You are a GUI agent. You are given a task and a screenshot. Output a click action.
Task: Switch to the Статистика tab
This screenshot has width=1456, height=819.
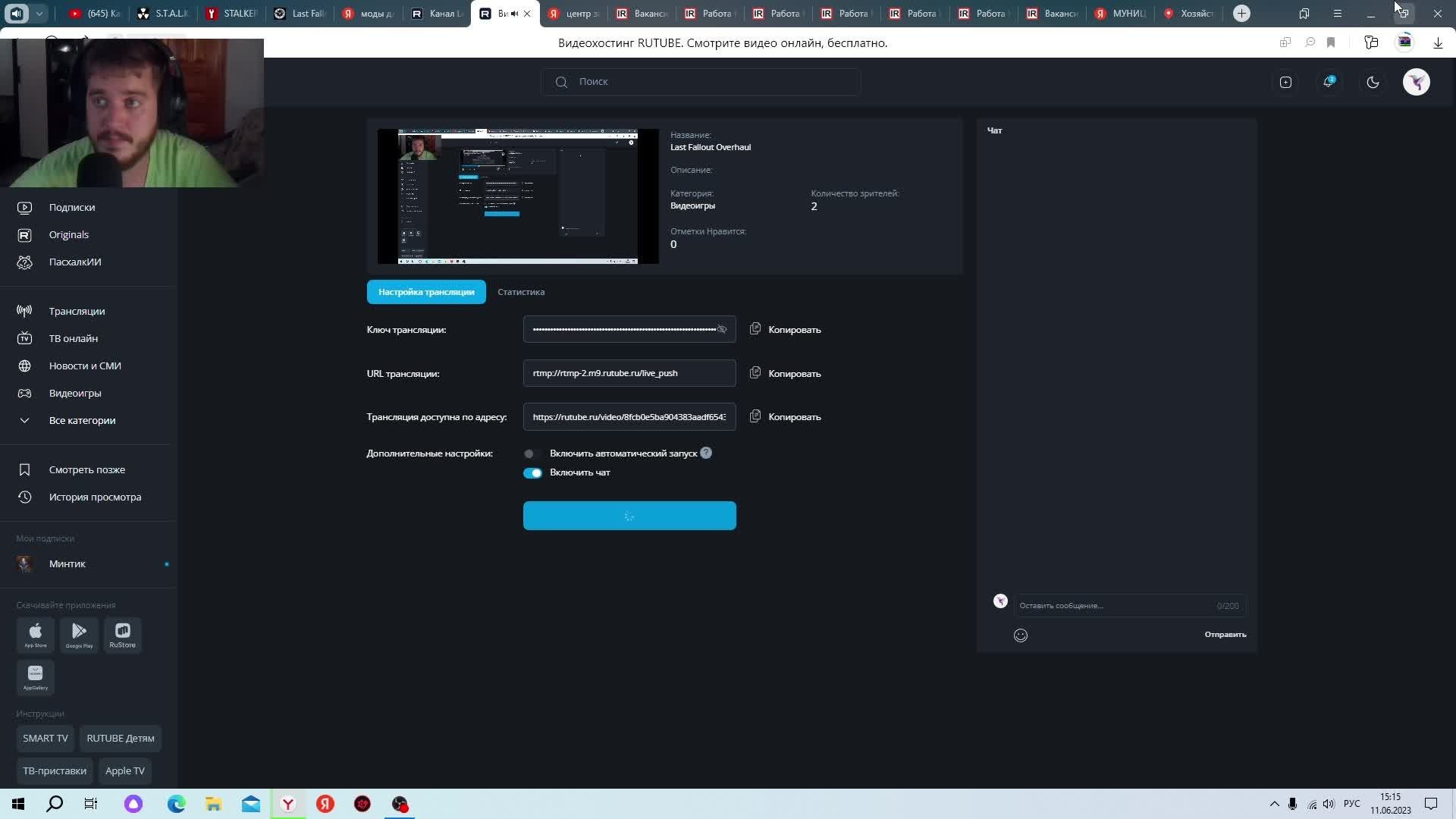521,292
